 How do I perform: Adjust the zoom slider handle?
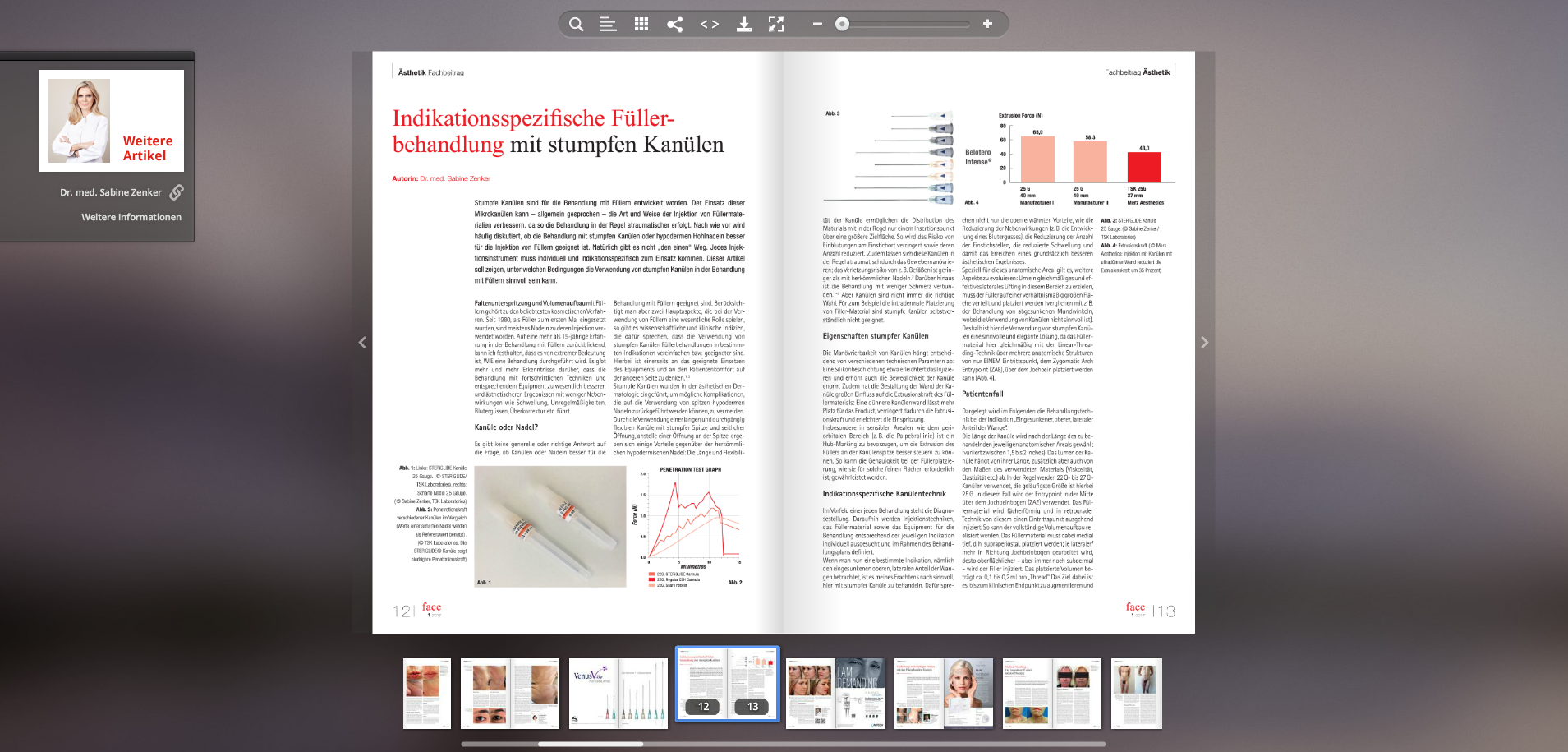tap(842, 24)
